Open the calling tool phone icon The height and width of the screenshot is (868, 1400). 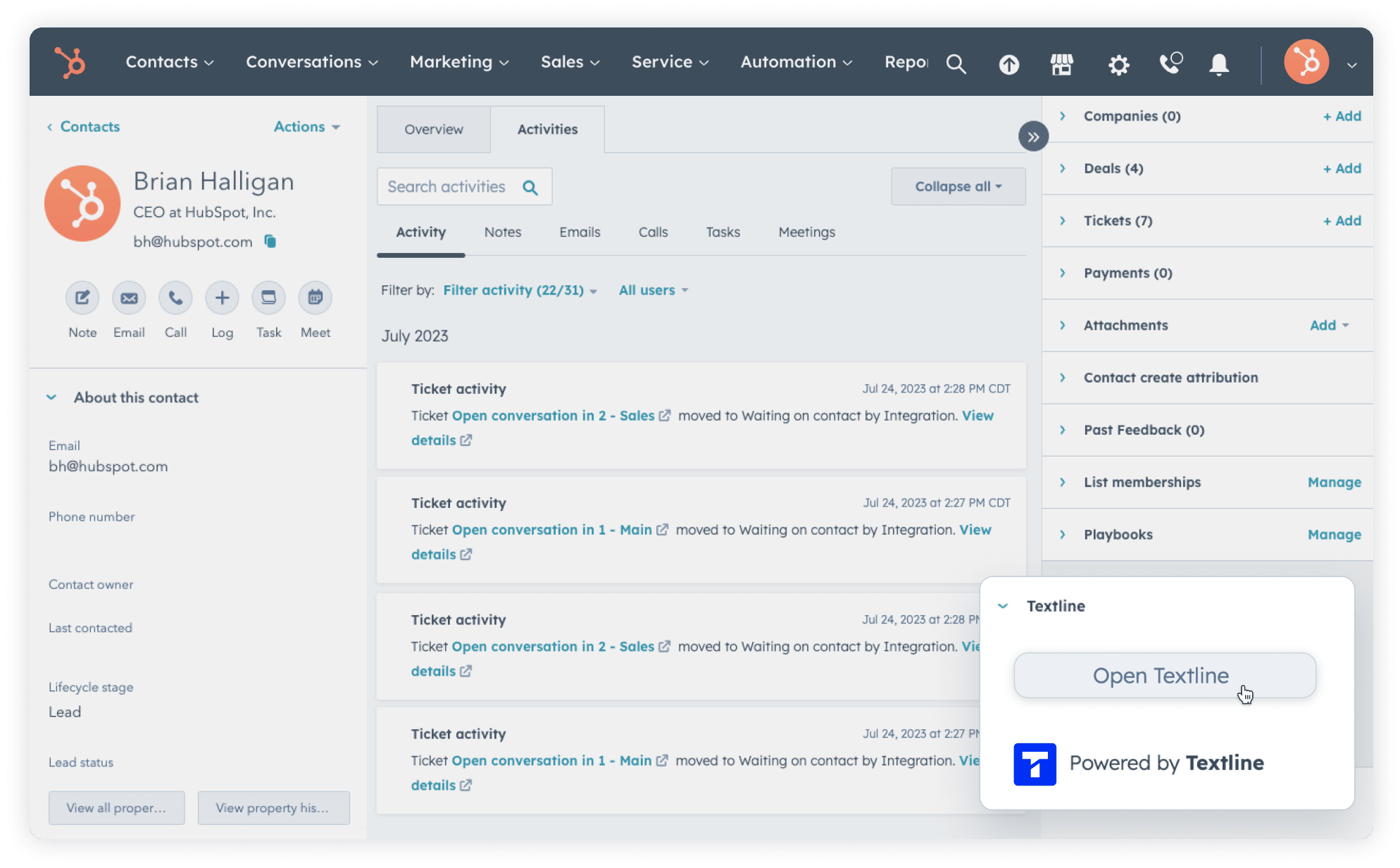[x=1170, y=63]
